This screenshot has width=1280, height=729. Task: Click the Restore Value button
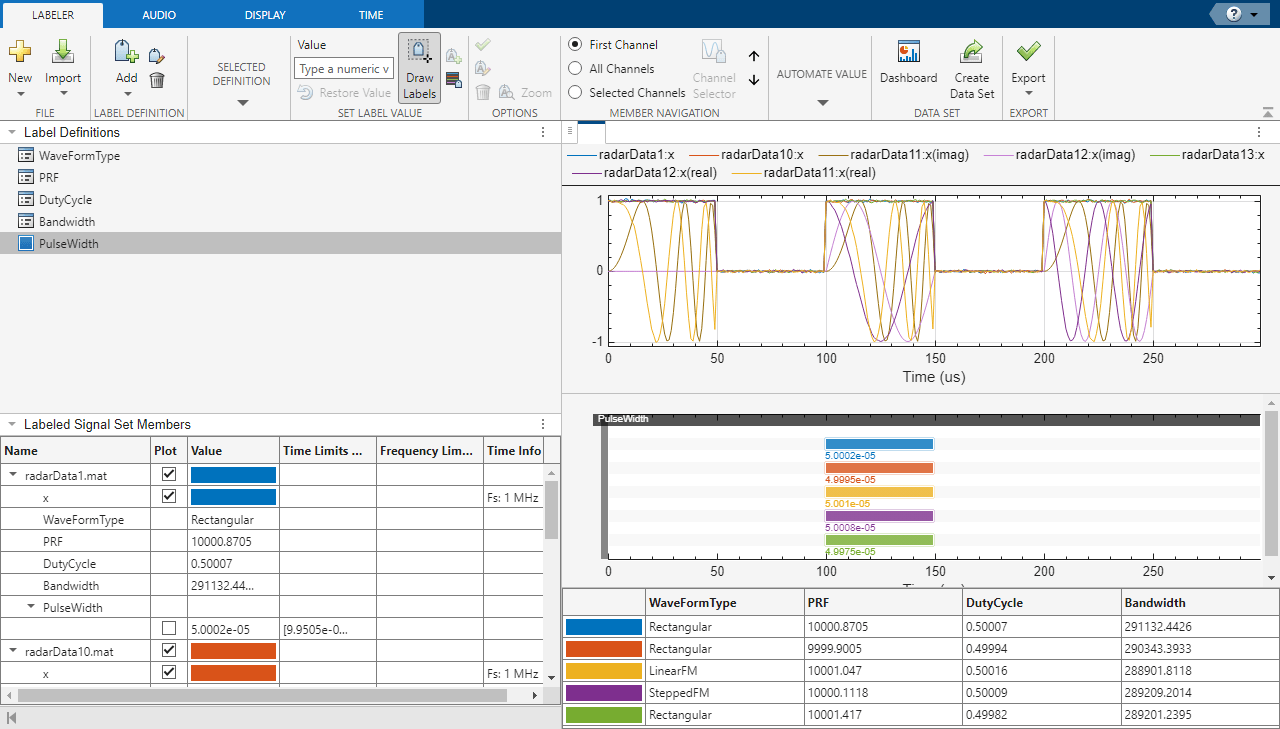(345, 93)
